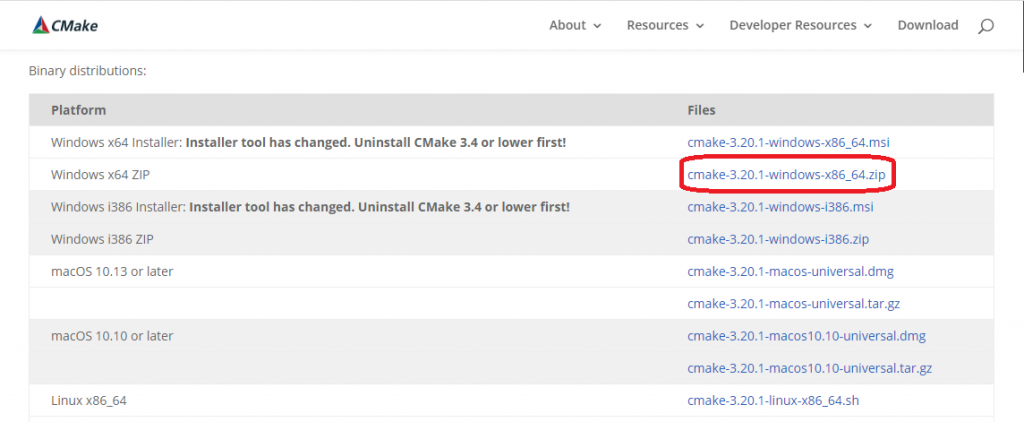Open the site search magnifier icon
This screenshot has height=422, width=1024.
click(985, 26)
